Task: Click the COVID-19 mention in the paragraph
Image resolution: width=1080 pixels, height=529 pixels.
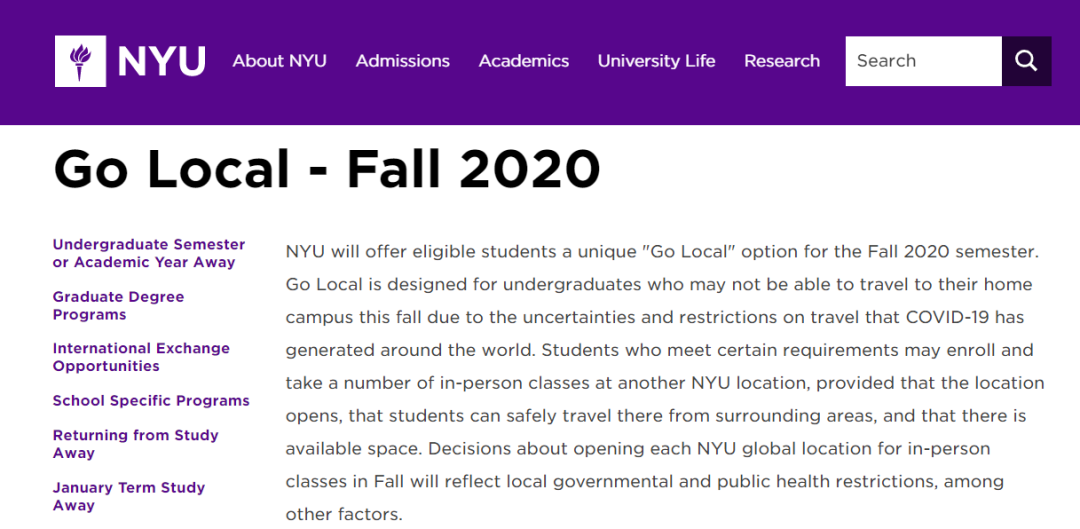Action: [x=947, y=318]
